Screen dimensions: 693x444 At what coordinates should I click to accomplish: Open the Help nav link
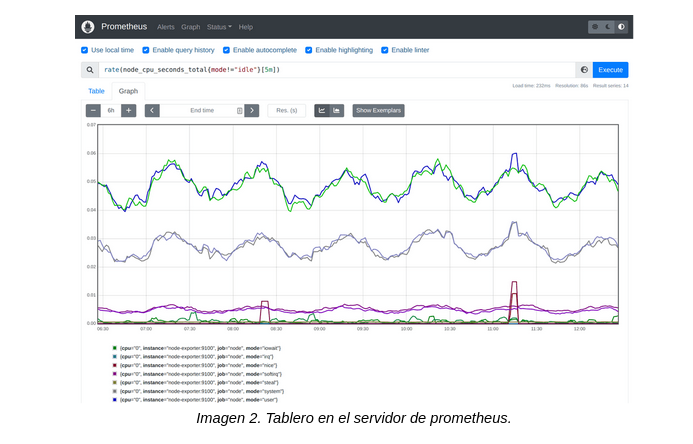click(x=246, y=27)
